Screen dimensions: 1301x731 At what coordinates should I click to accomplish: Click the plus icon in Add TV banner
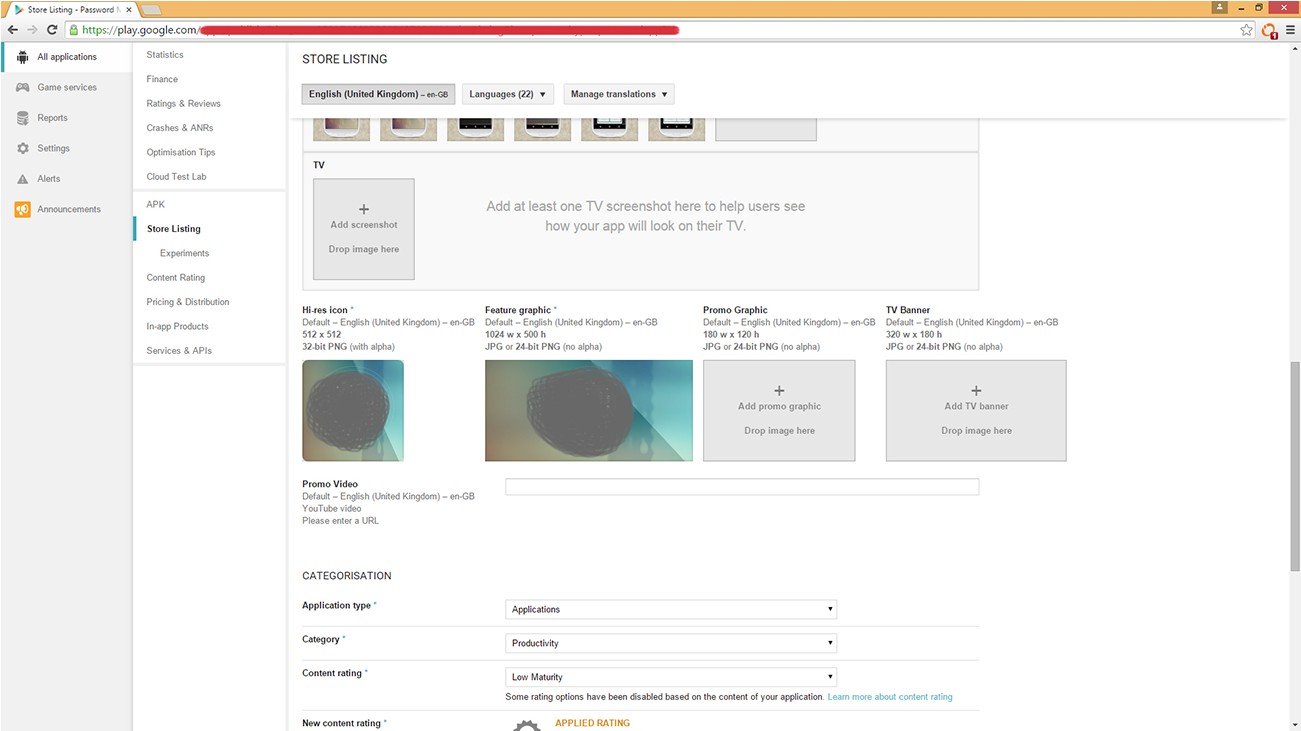pyautogui.click(x=976, y=391)
